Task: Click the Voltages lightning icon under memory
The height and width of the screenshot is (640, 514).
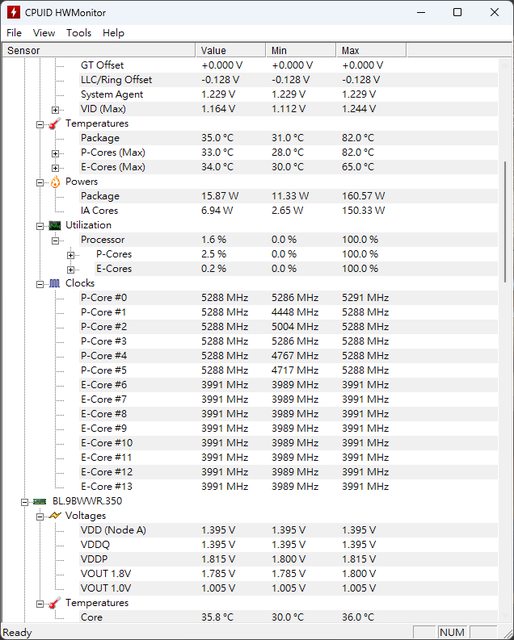Action: [55, 516]
